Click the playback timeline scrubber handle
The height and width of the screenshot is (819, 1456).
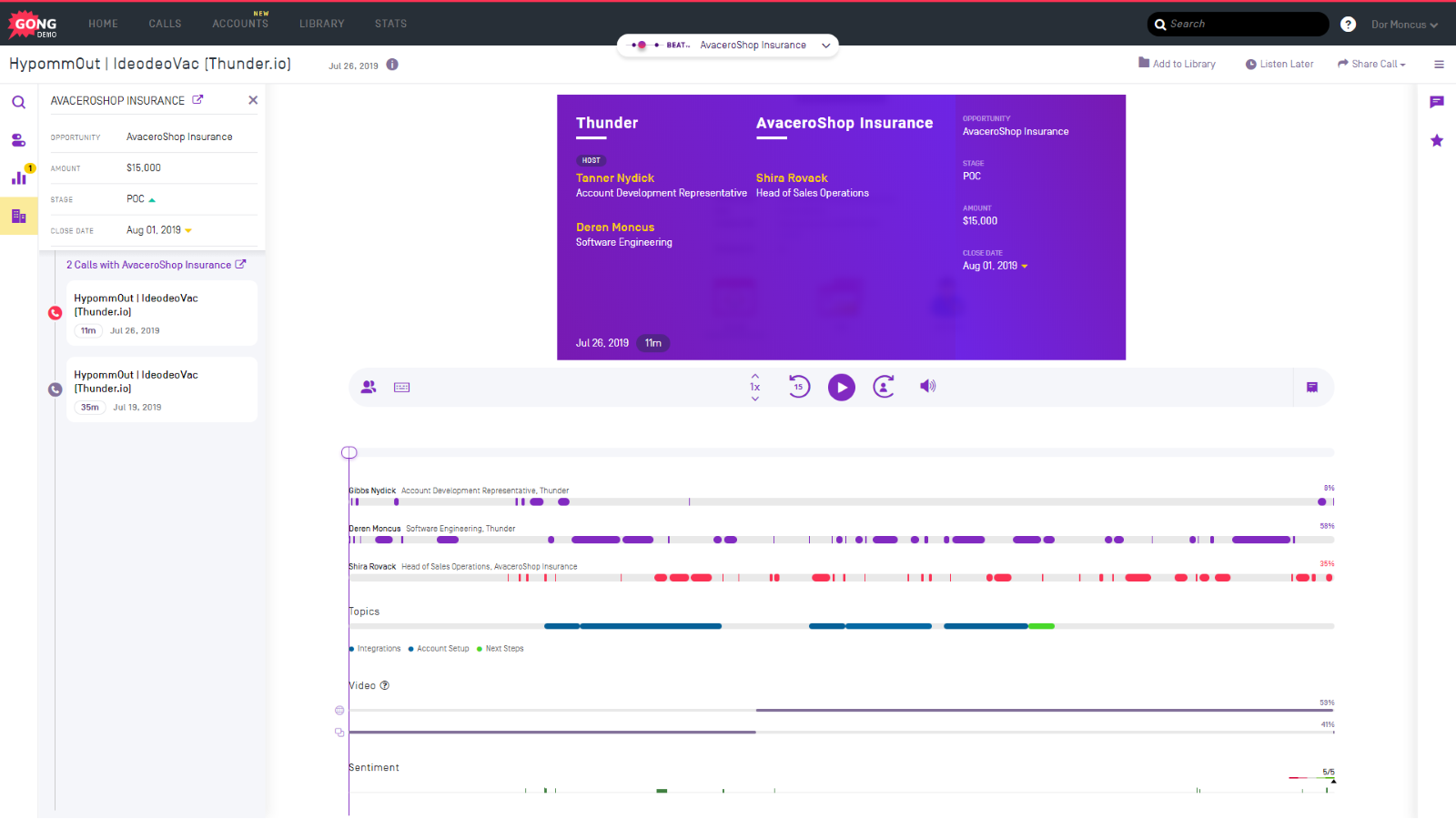coord(349,452)
